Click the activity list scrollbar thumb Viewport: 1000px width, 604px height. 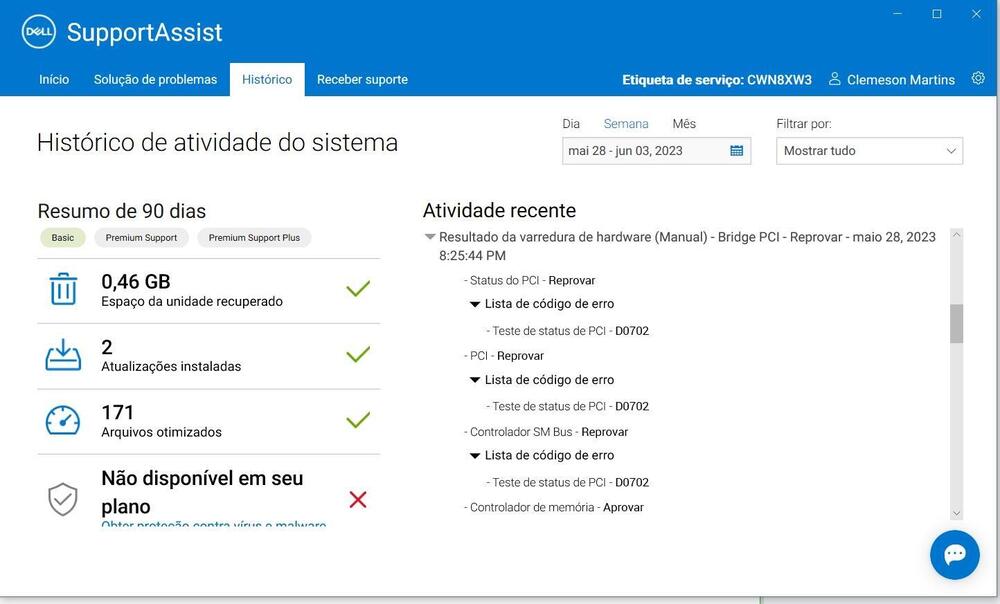[x=956, y=323]
